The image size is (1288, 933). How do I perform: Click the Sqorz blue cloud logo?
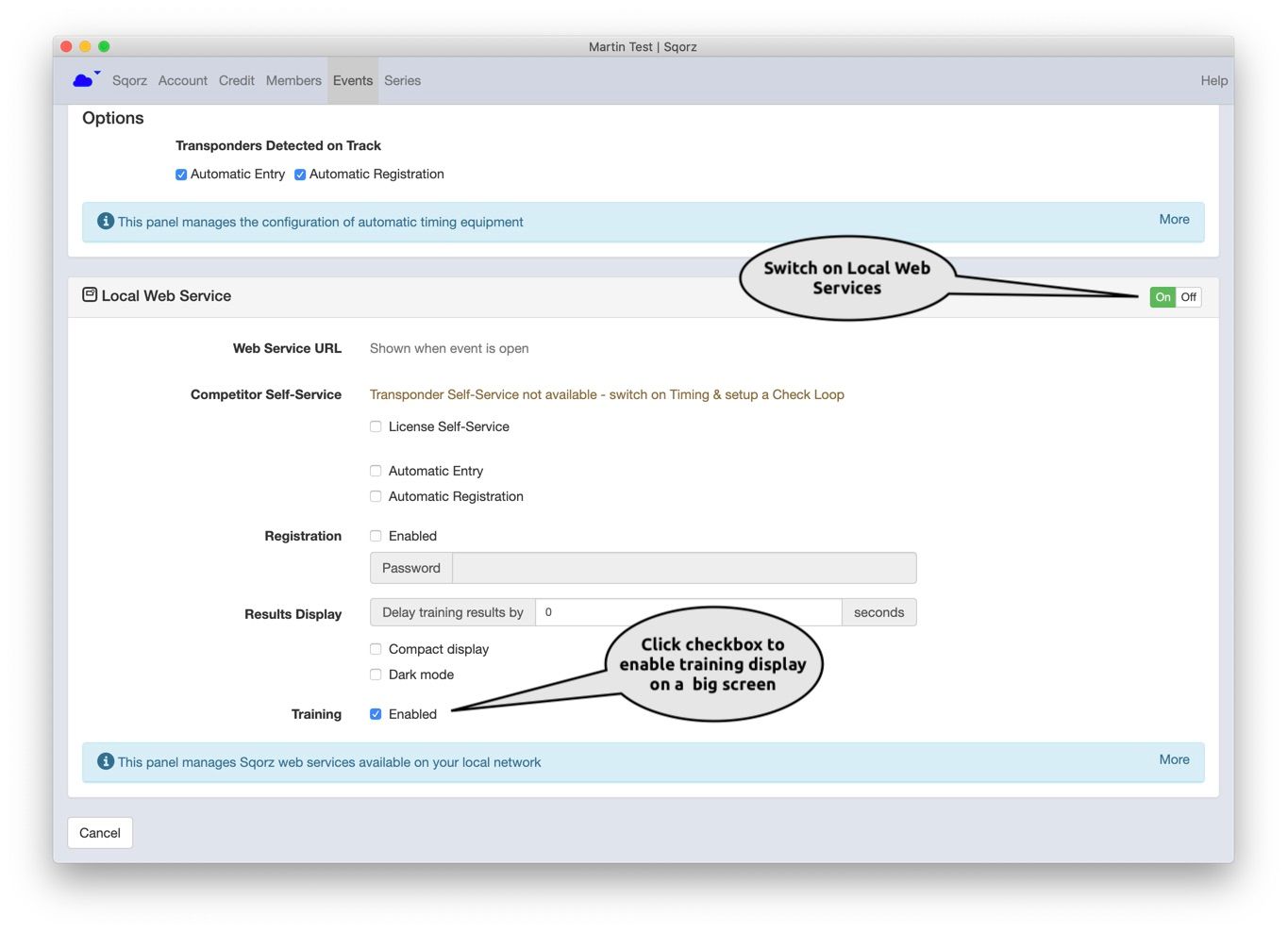[x=86, y=80]
